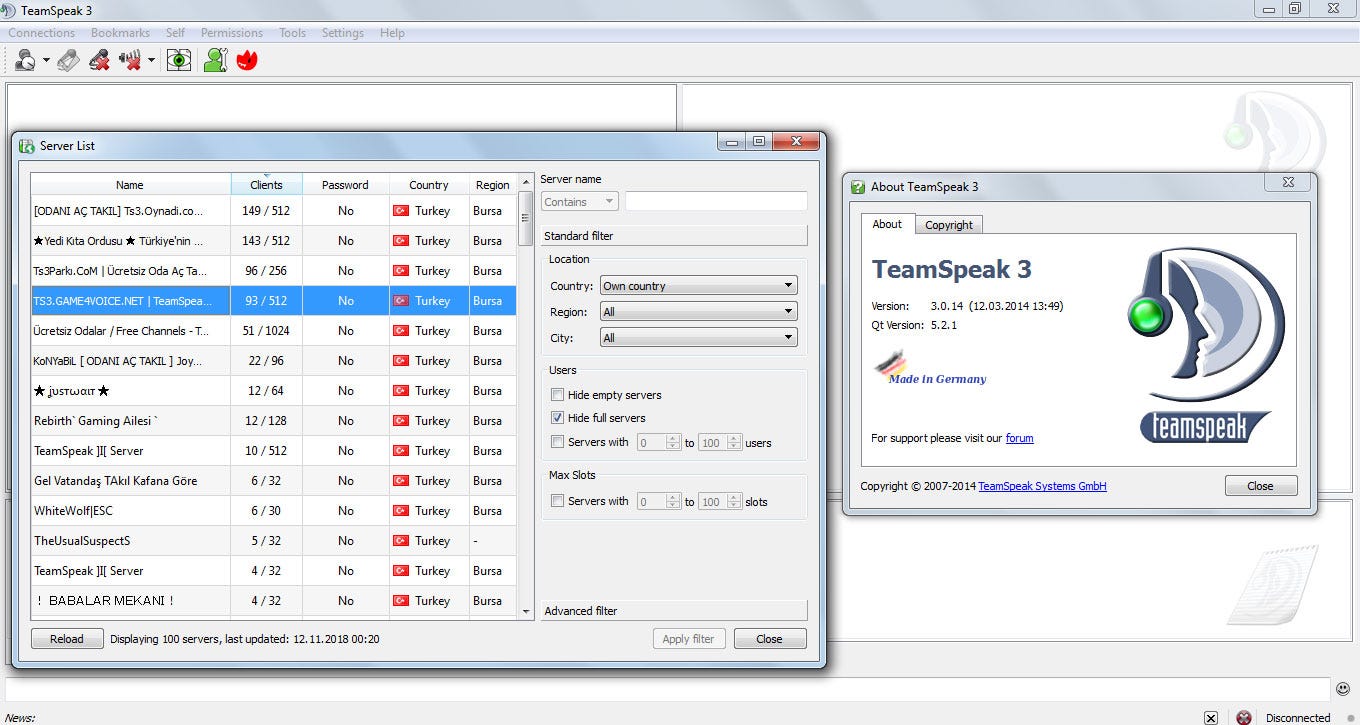Screen dimensions: 1360x725
Task: Focus the Server name text field
Action: [x=716, y=202]
